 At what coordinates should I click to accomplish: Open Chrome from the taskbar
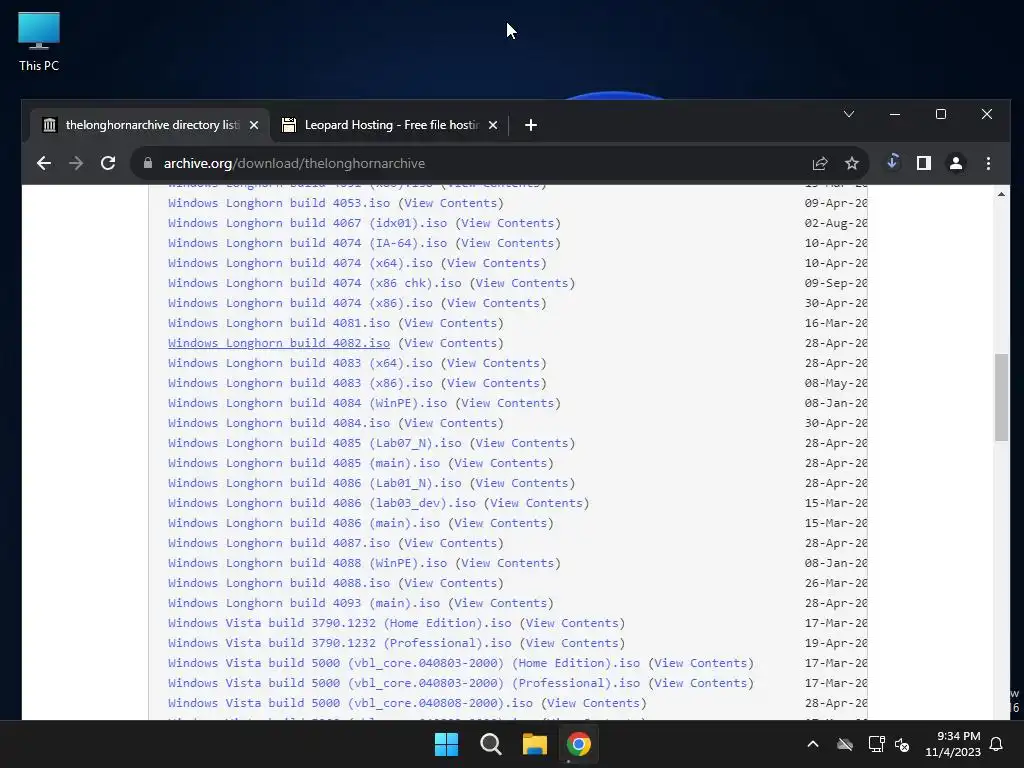point(579,744)
